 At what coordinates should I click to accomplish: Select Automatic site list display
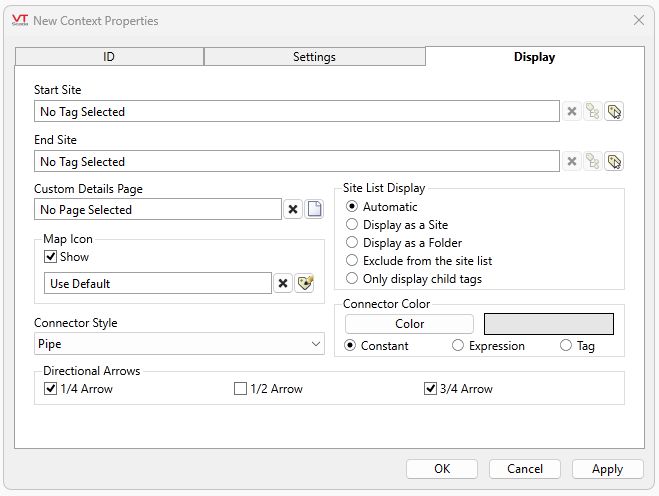352,206
